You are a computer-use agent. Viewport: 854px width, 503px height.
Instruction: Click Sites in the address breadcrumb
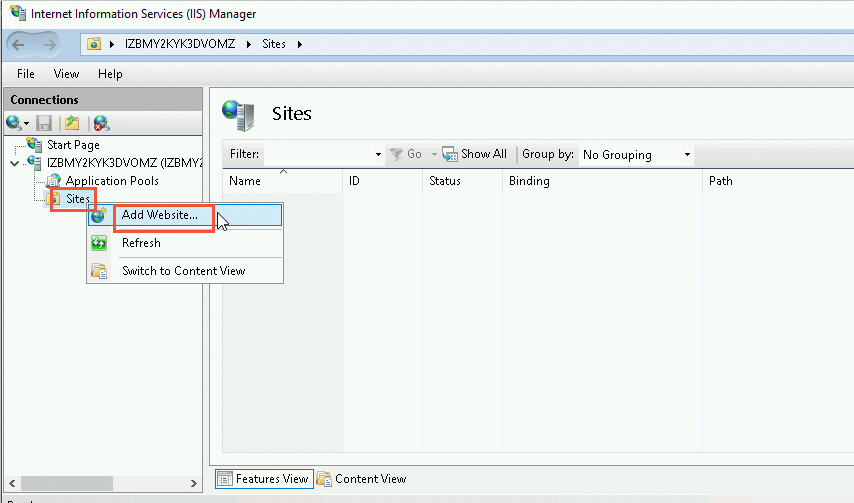274,44
